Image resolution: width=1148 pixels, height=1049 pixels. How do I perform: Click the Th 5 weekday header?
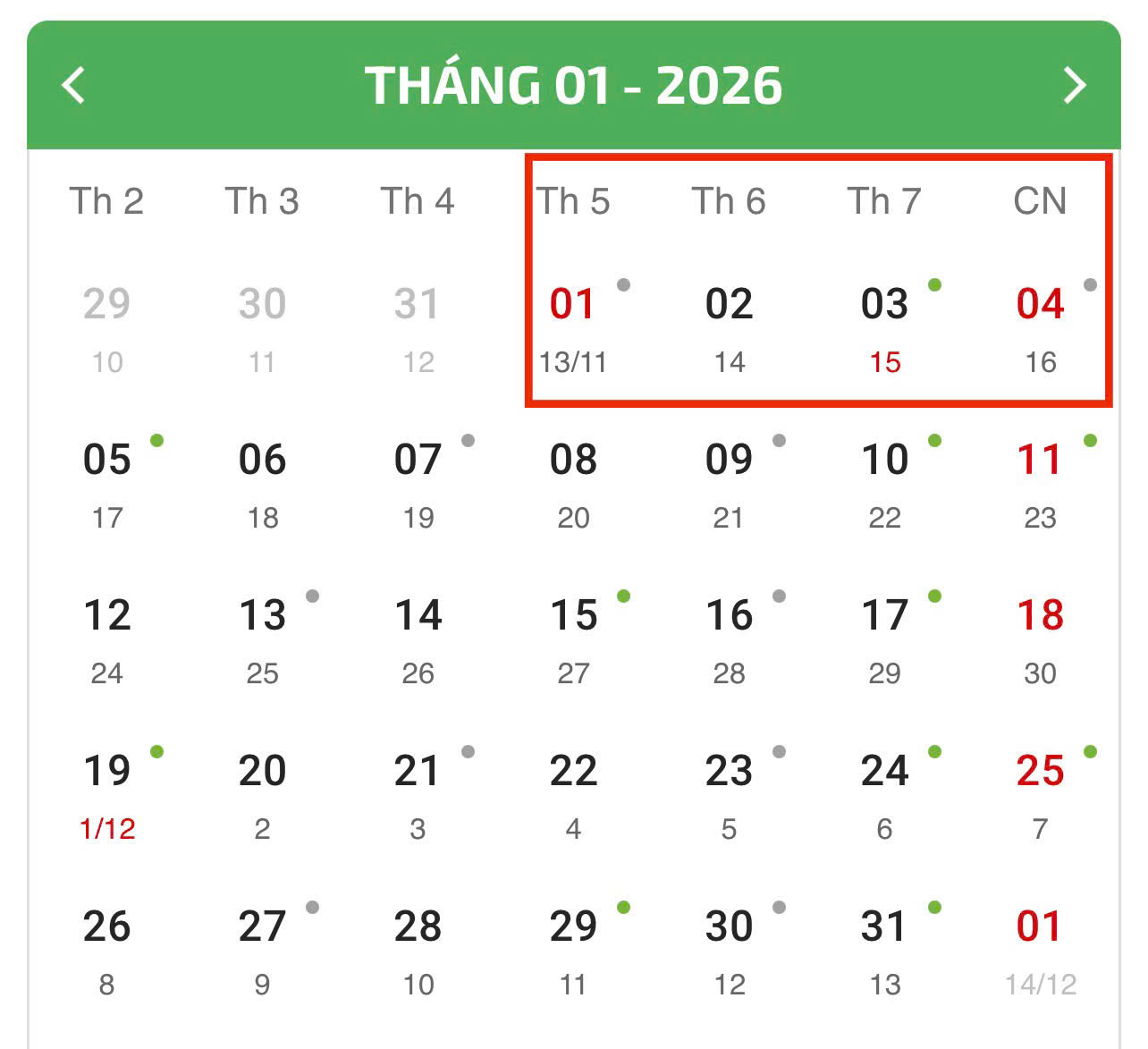click(573, 202)
